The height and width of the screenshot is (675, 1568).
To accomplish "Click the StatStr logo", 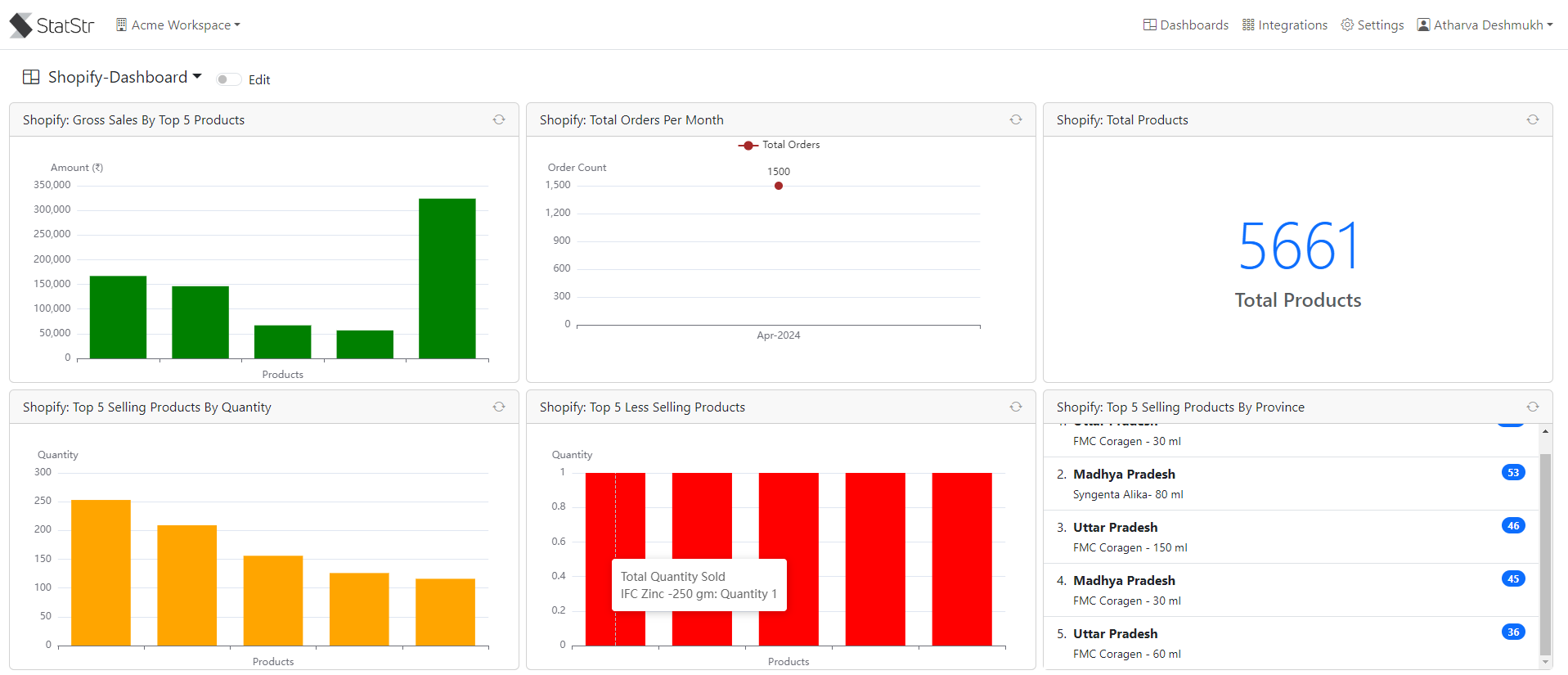I will (x=52, y=25).
